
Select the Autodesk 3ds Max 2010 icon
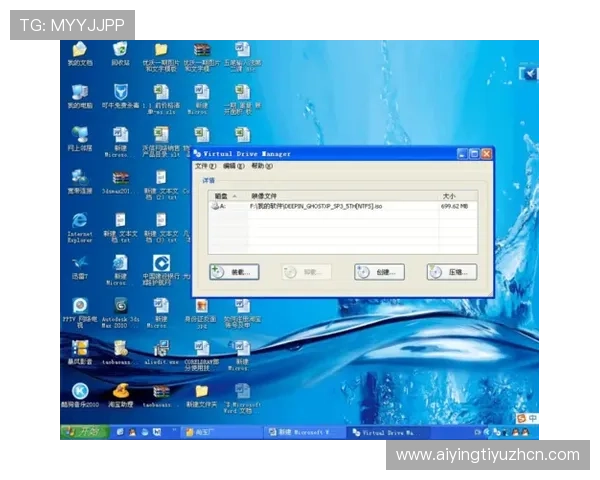[x=120, y=307]
